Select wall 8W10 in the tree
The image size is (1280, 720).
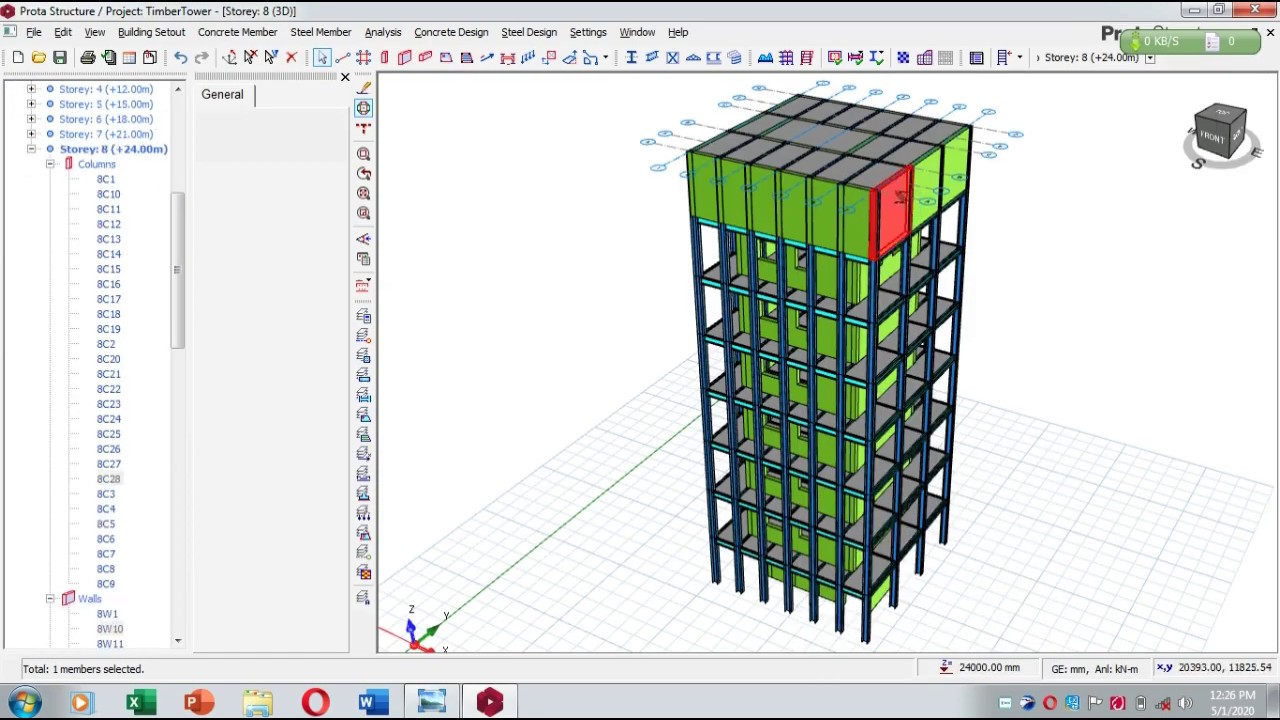pyautogui.click(x=110, y=629)
